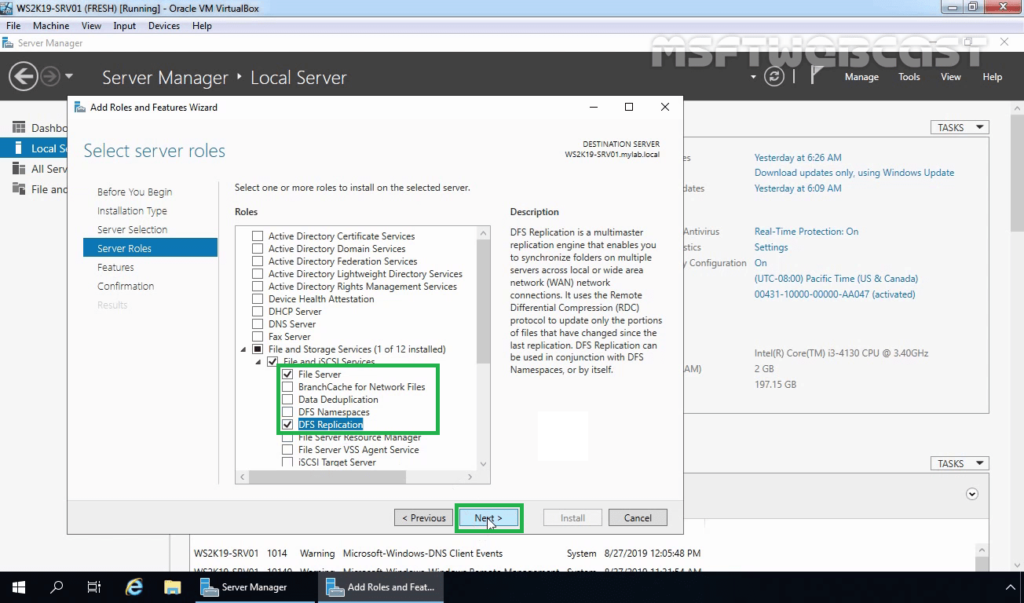Click roles list vertical scrollbar thumb
Viewport: 1024px width, 603px height.
pyautogui.click(x=483, y=301)
